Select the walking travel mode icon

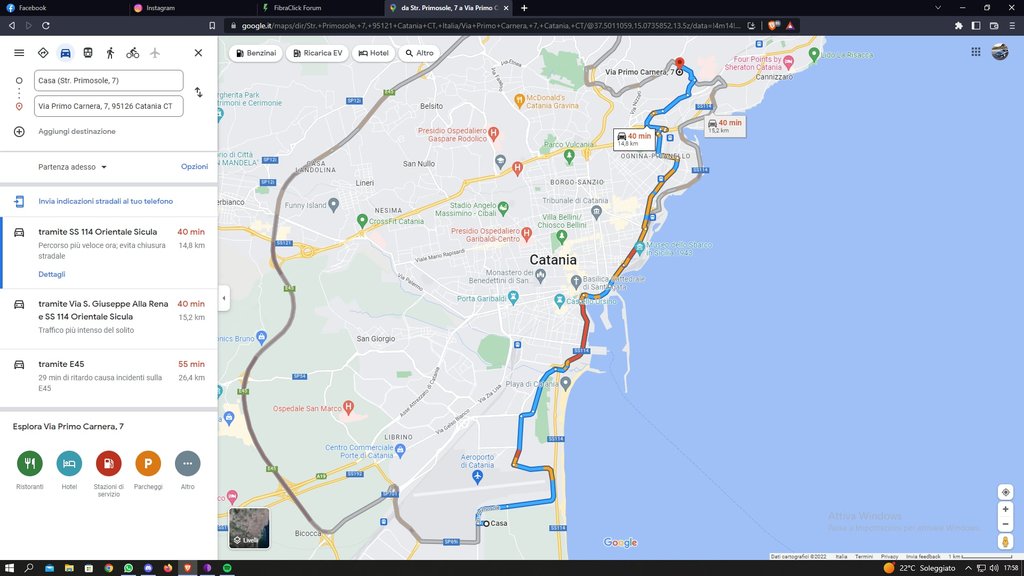110,53
